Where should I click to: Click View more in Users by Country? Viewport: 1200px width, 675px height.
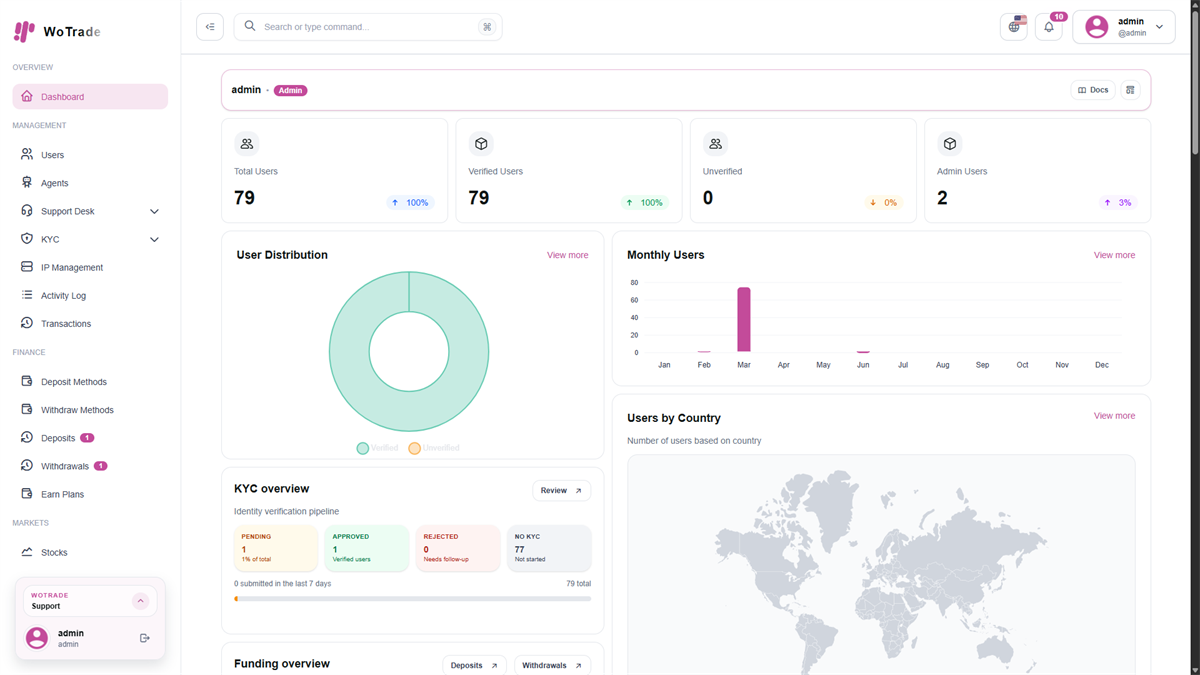pyautogui.click(x=1114, y=416)
